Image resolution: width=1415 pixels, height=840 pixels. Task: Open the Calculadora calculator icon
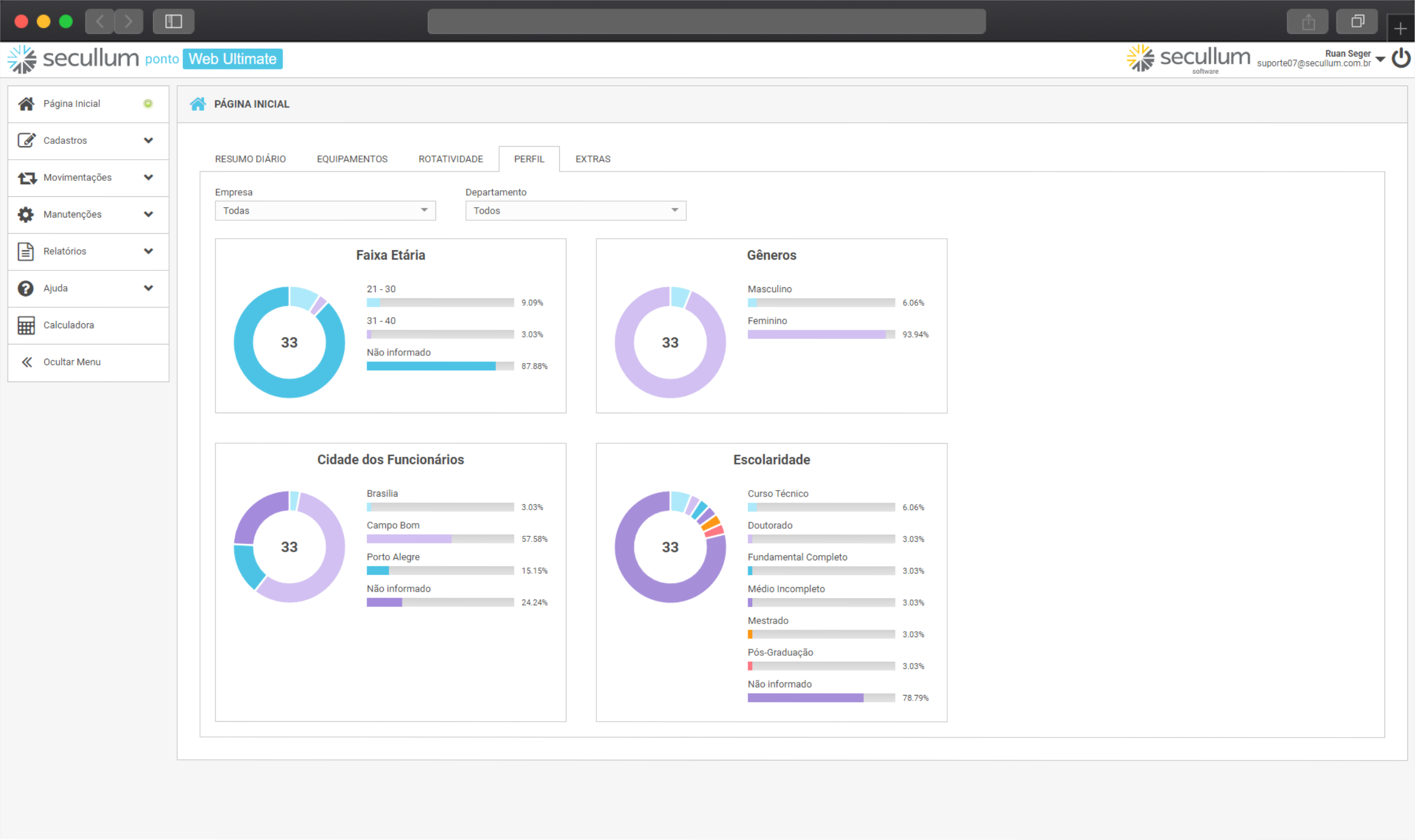[x=26, y=325]
